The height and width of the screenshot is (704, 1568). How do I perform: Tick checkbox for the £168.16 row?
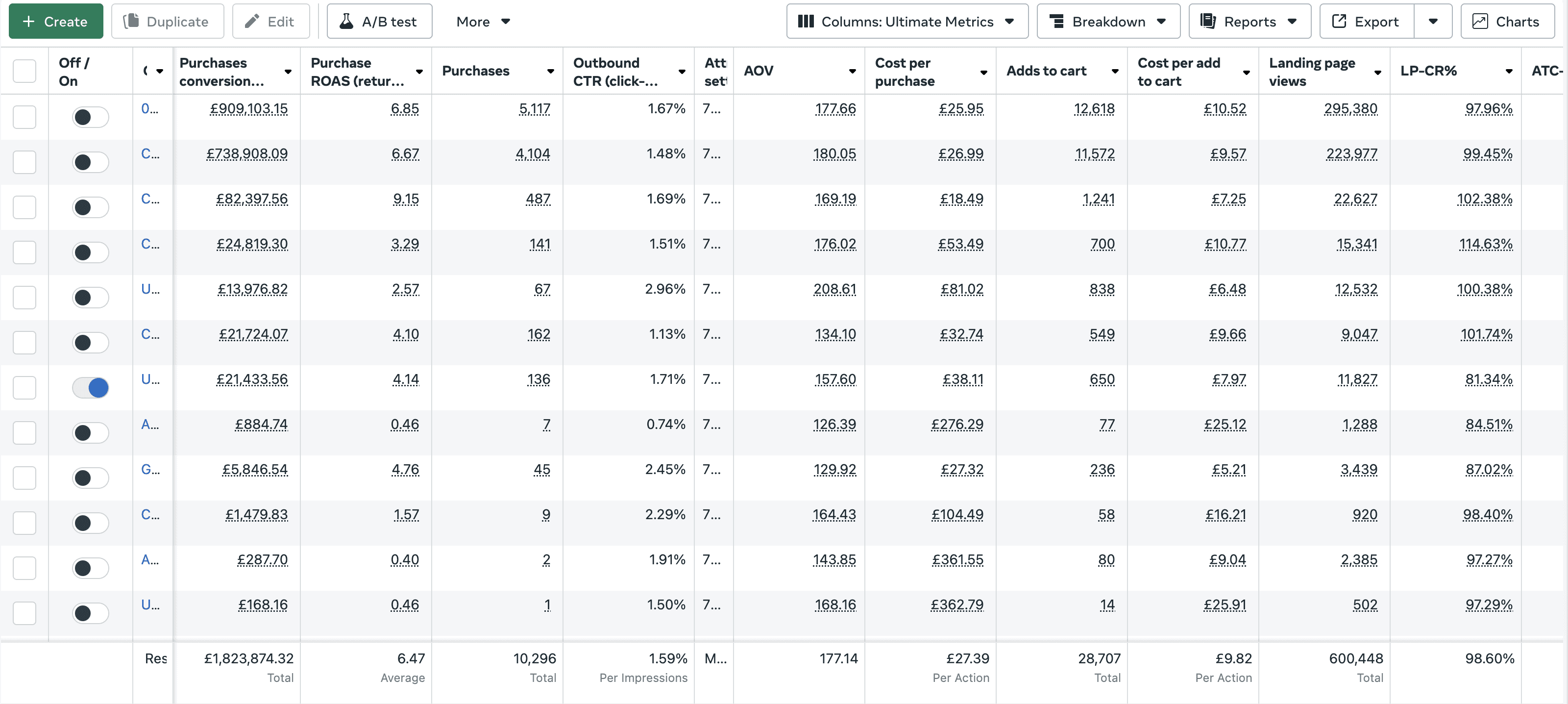(x=24, y=613)
